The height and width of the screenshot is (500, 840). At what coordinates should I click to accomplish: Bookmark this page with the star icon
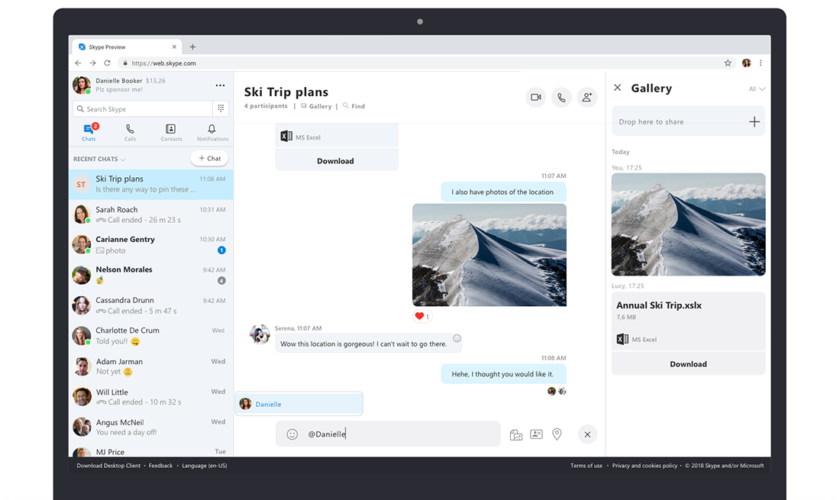[728, 63]
